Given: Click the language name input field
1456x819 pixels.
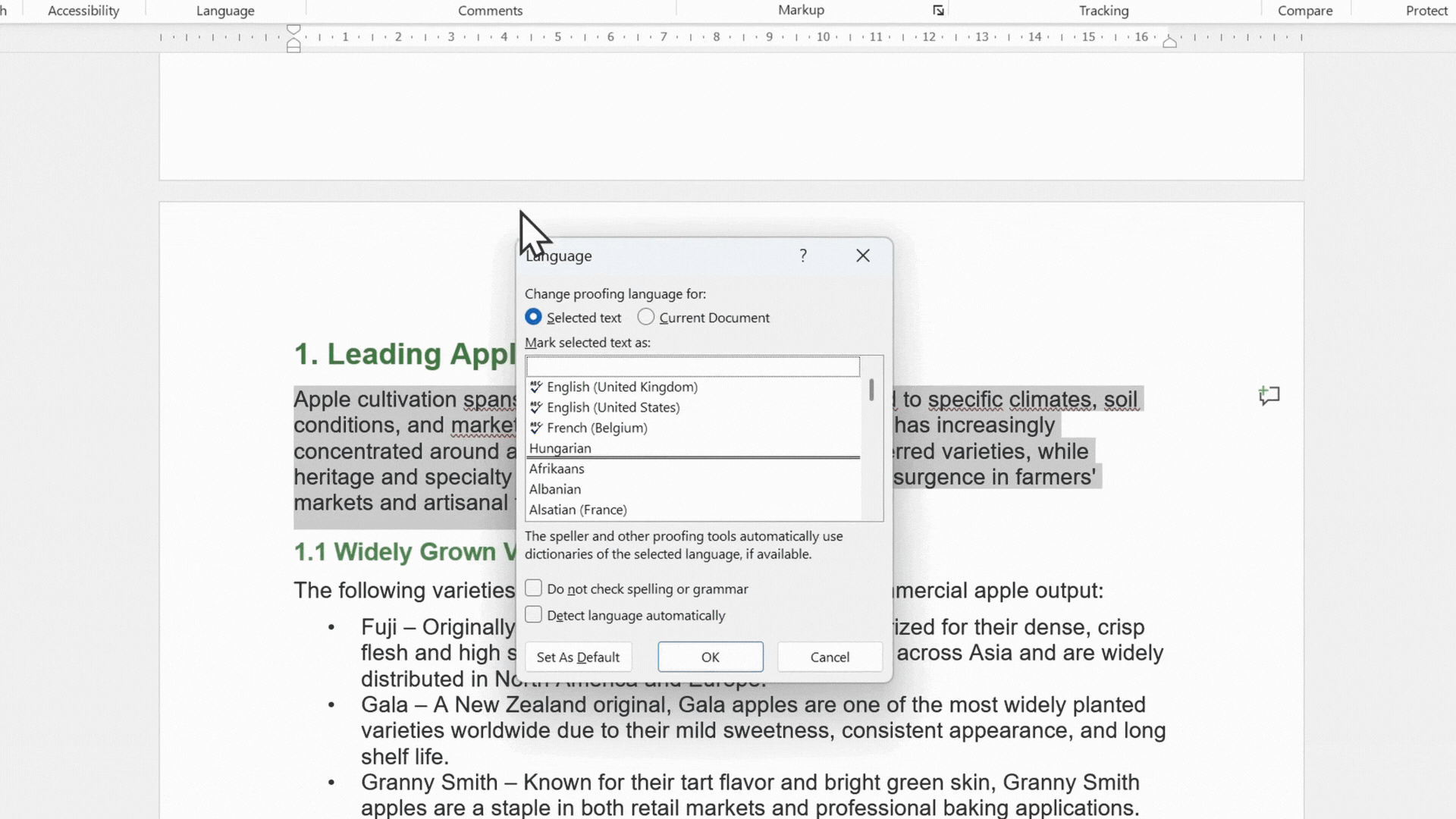Looking at the screenshot, I should pyautogui.click(x=693, y=367).
